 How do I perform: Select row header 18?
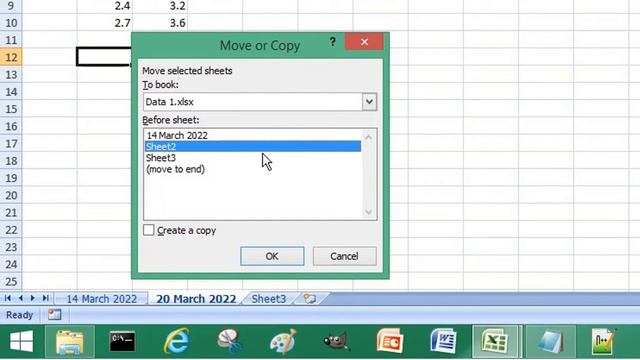pos(11,161)
